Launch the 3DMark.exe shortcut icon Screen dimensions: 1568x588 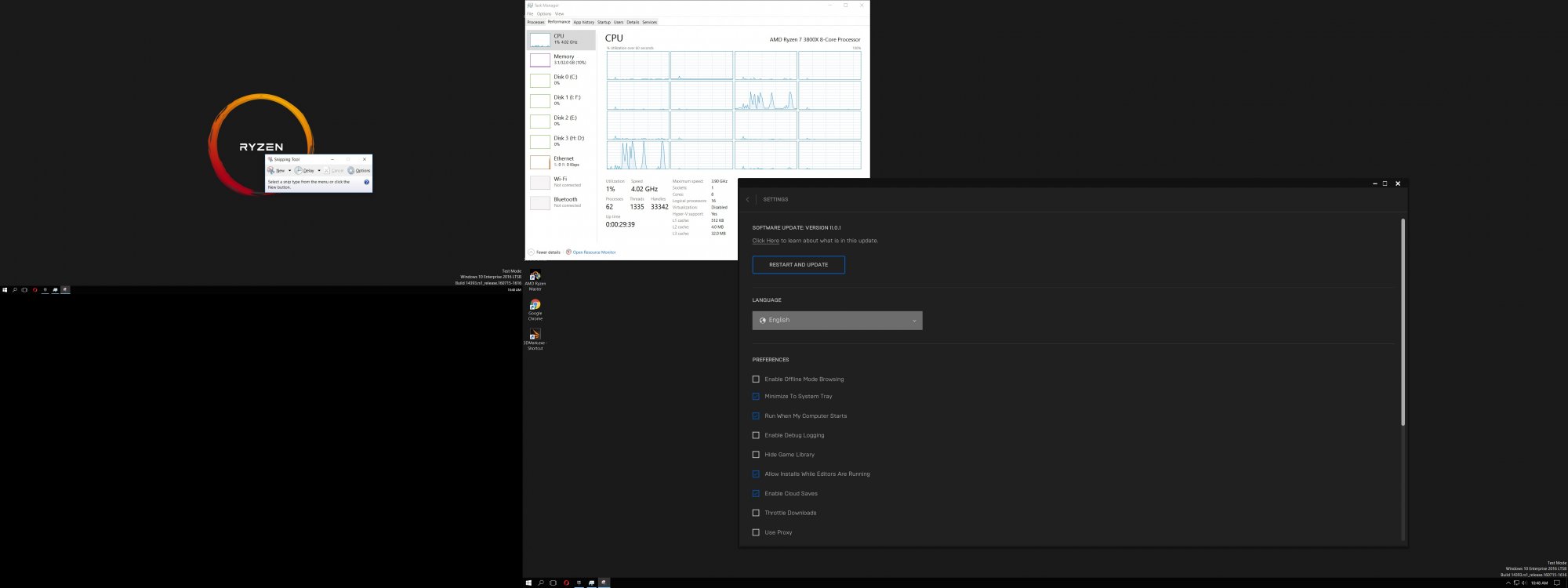(535, 336)
